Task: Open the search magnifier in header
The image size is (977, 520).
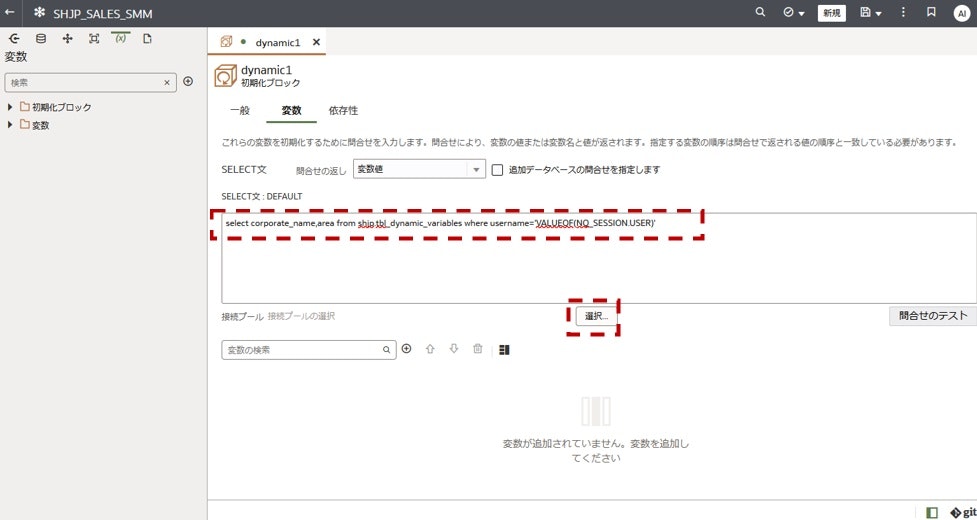Action: coord(760,12)
